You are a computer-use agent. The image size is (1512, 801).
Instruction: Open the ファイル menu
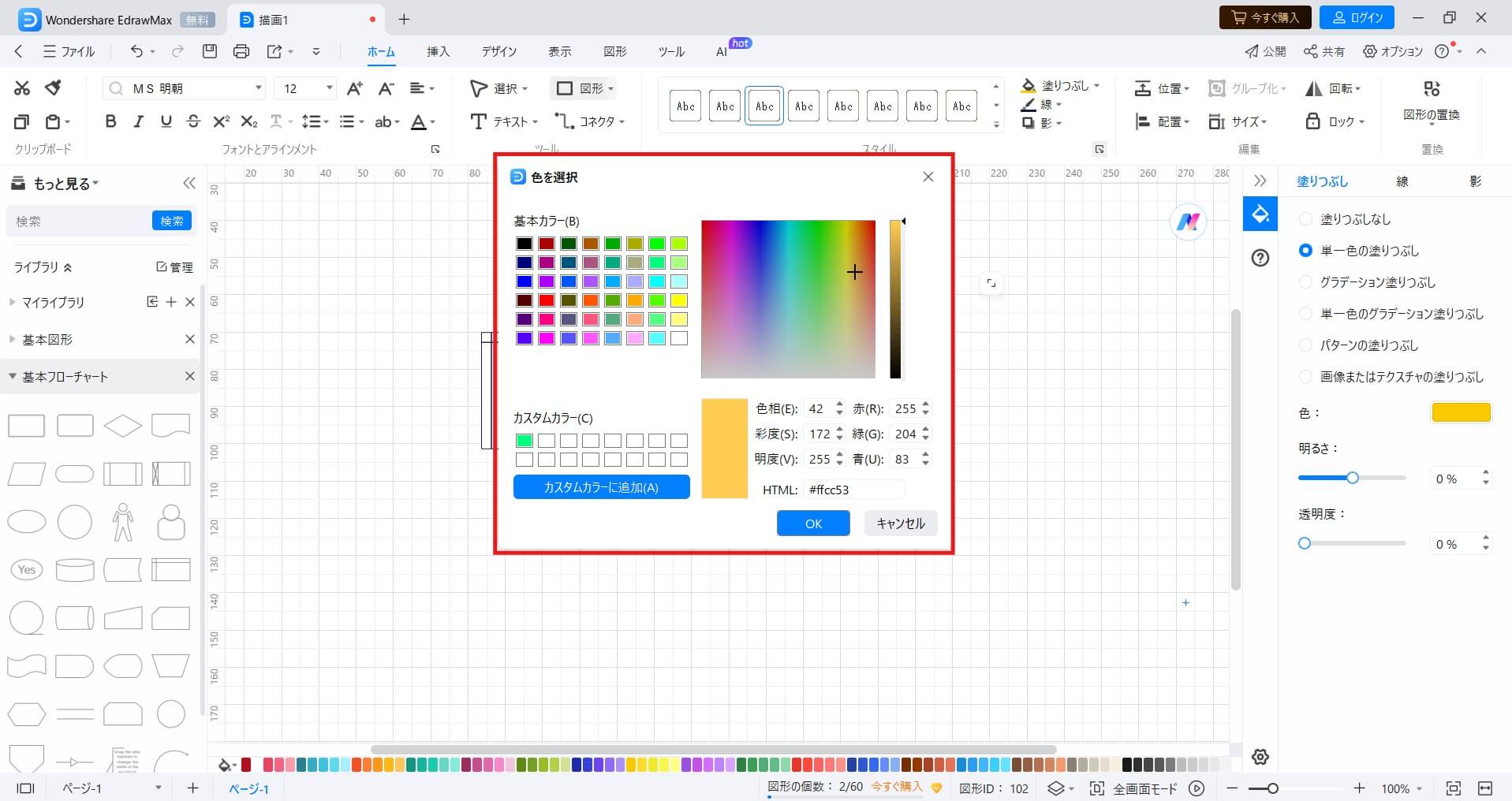[69, 51]
